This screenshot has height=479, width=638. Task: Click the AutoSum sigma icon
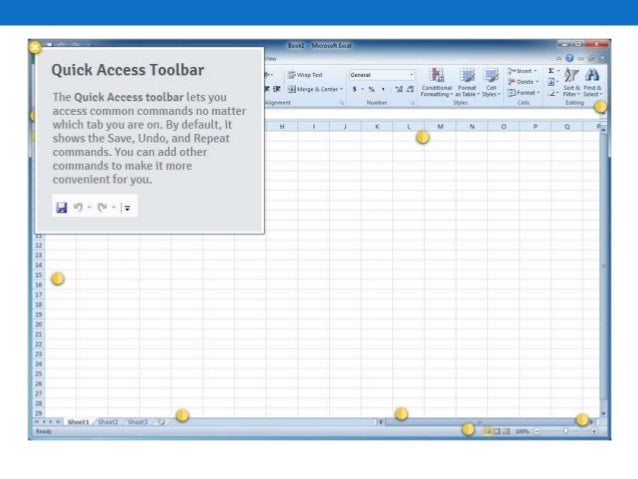(x=551, y=71)
